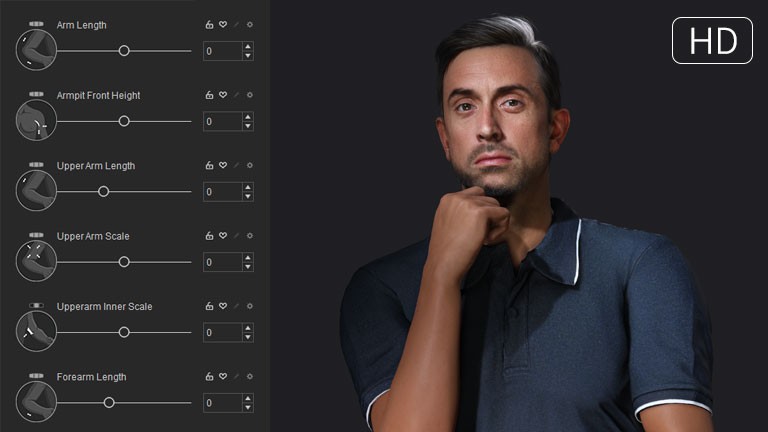This screenshot has height=432, width=768.
Task: Click the Upper Arm Scale value field
Action: click(222, 262)
